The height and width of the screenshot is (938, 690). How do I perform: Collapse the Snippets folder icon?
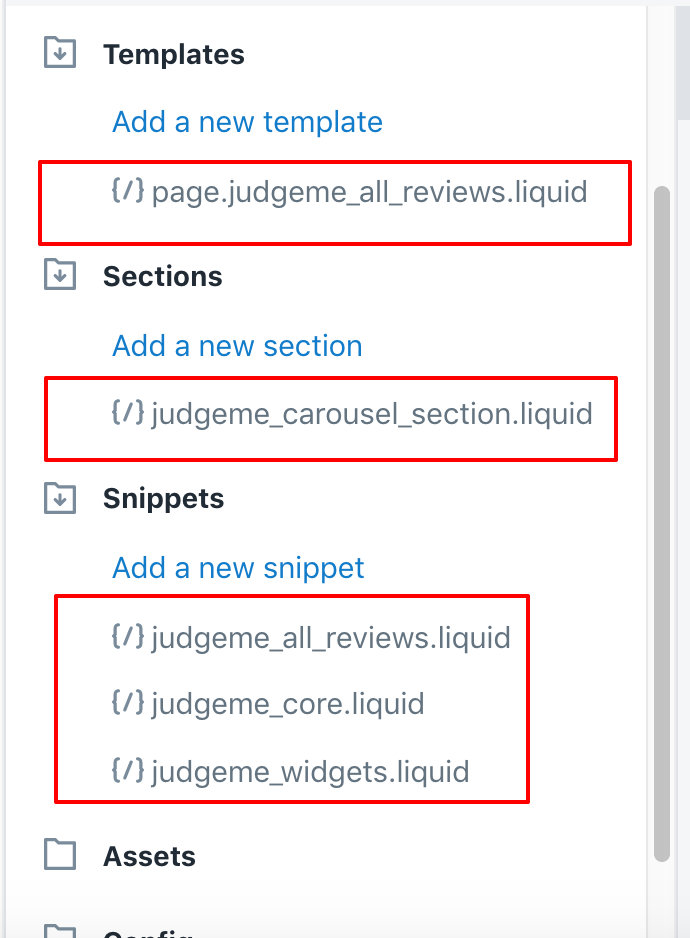60,498
